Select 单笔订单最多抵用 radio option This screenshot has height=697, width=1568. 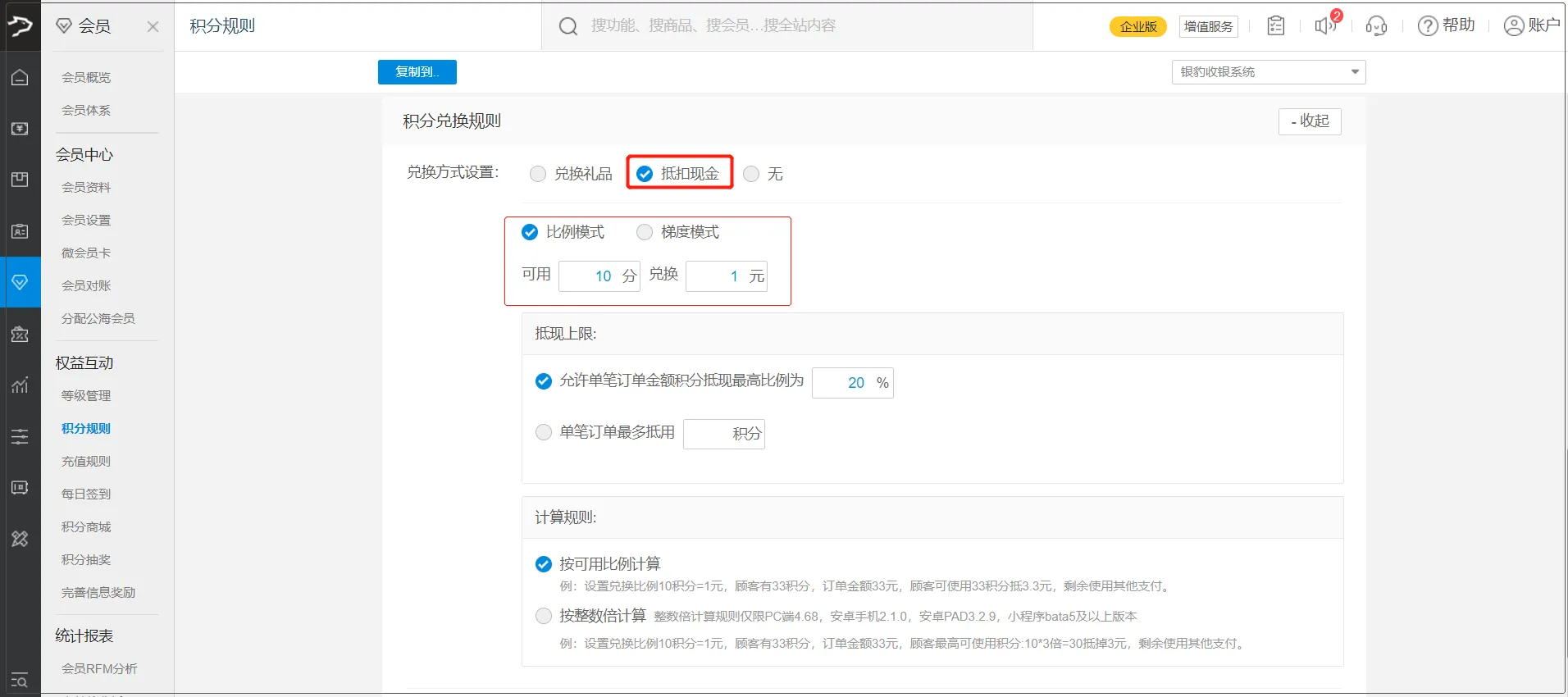[x=544, y=432]
